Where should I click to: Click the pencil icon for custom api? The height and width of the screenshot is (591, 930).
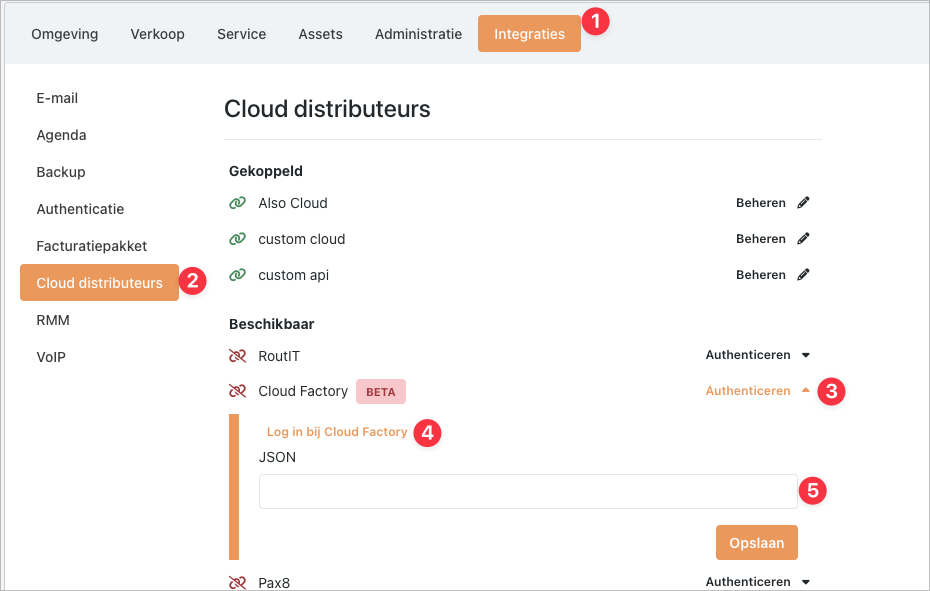tap(803, 275)
